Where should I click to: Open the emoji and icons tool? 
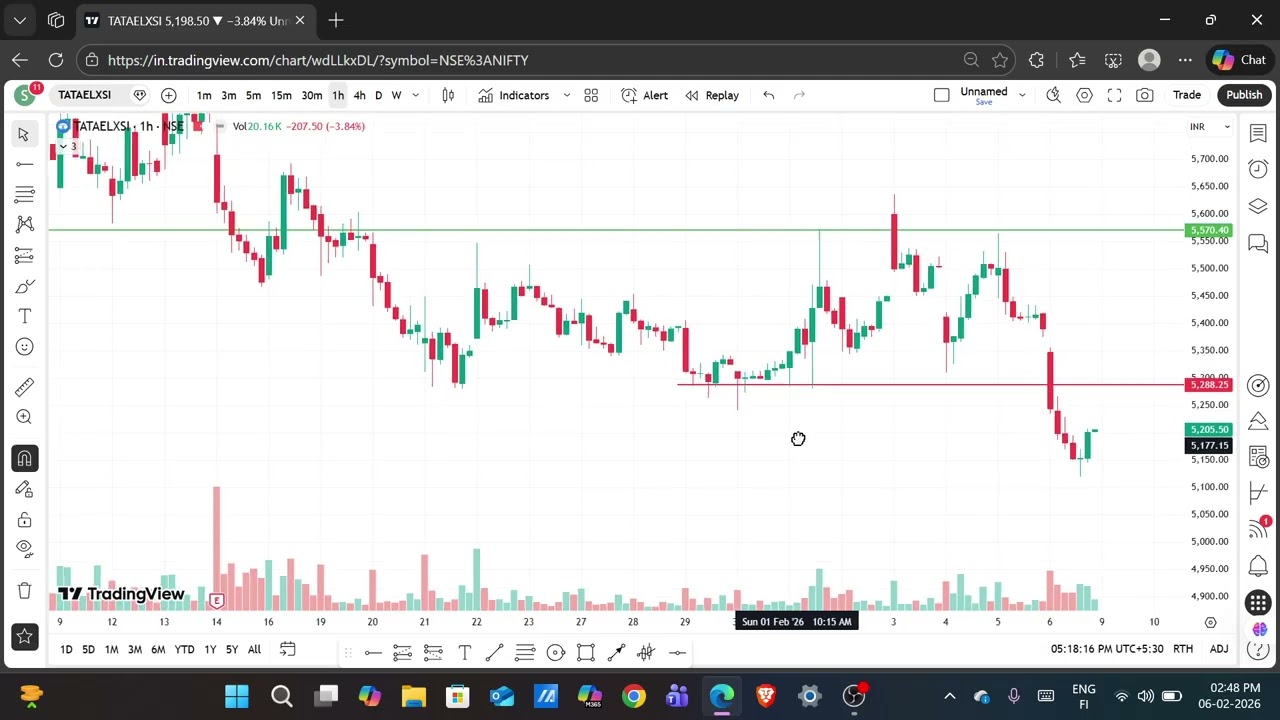[24, 347]
